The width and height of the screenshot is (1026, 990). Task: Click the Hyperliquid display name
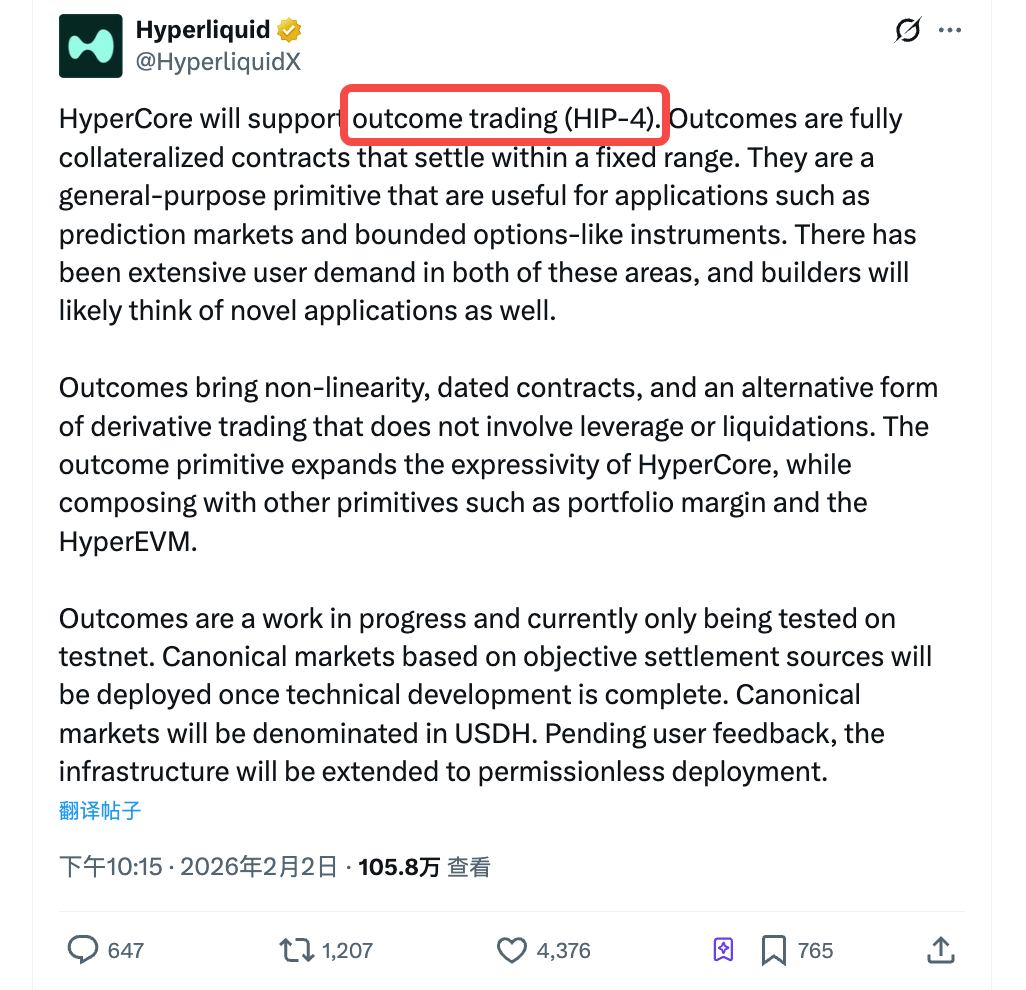(x=203, y=30)
